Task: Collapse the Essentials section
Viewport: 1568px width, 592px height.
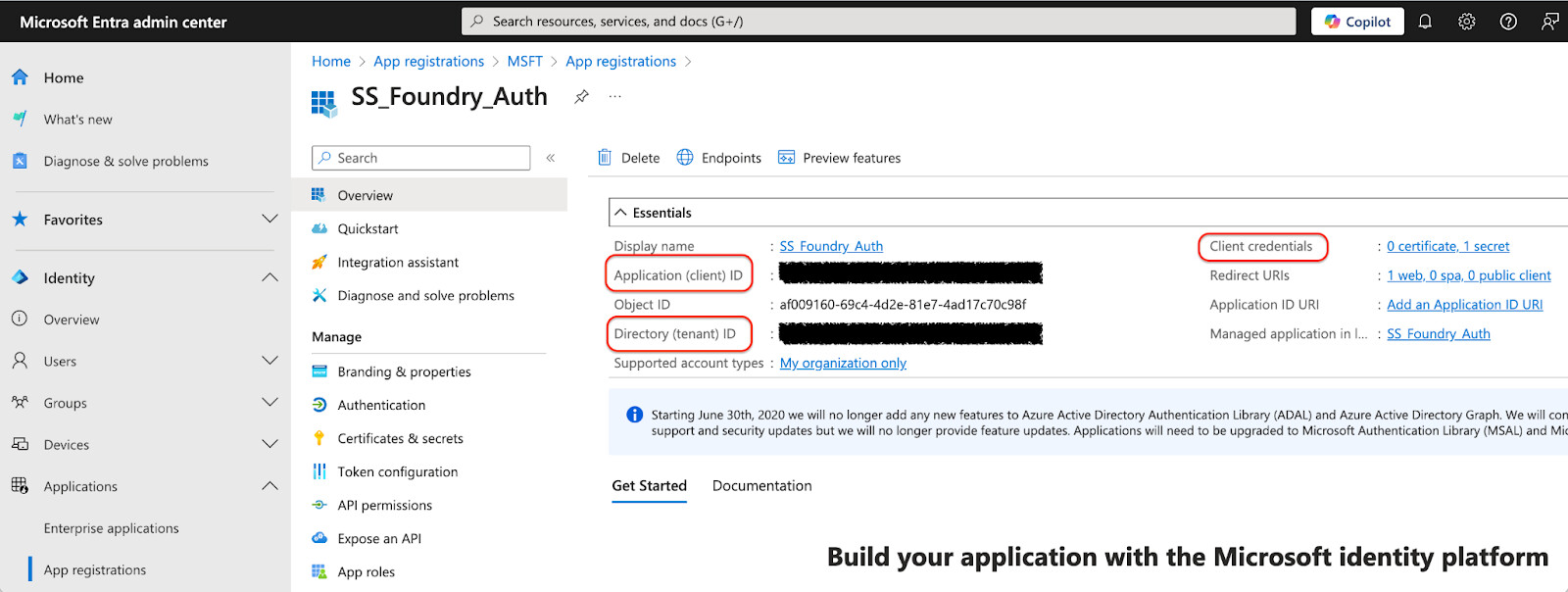Action: click(620, 213)
